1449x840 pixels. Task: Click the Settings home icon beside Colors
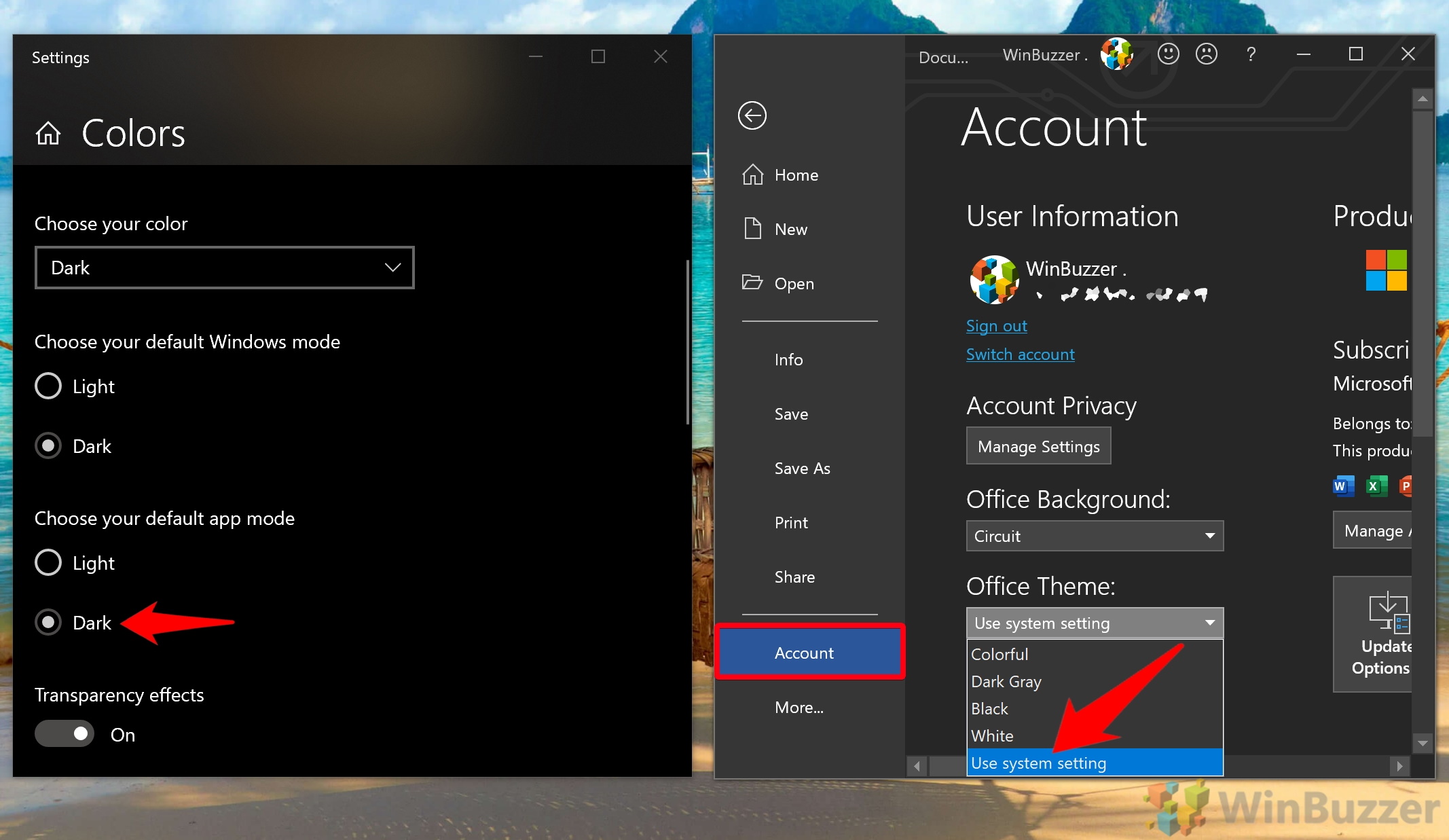48,133
